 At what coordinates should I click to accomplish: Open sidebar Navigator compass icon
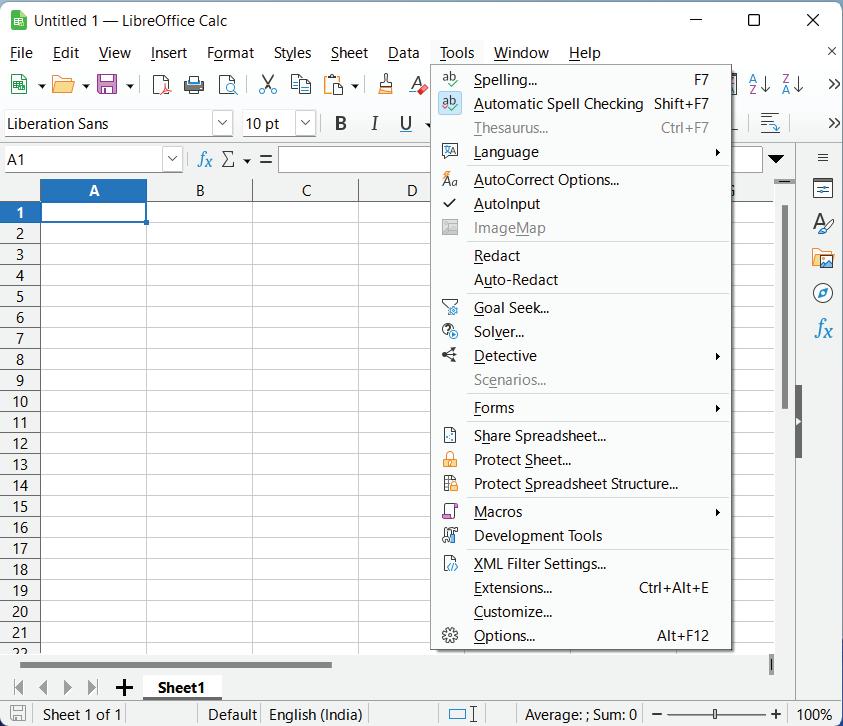823,293
